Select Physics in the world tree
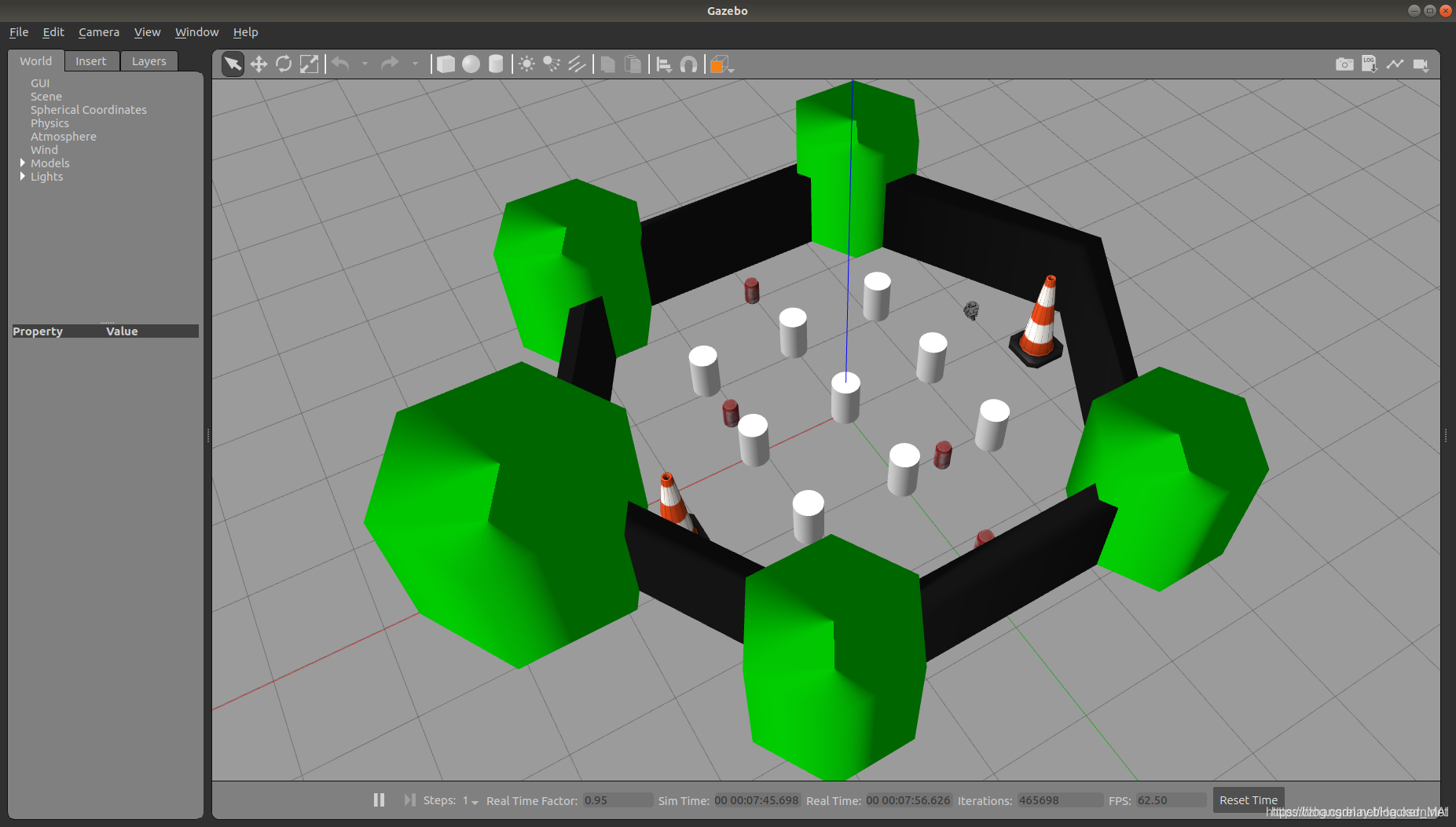Screen dimensions: 1456x827 tap(50, 123)
